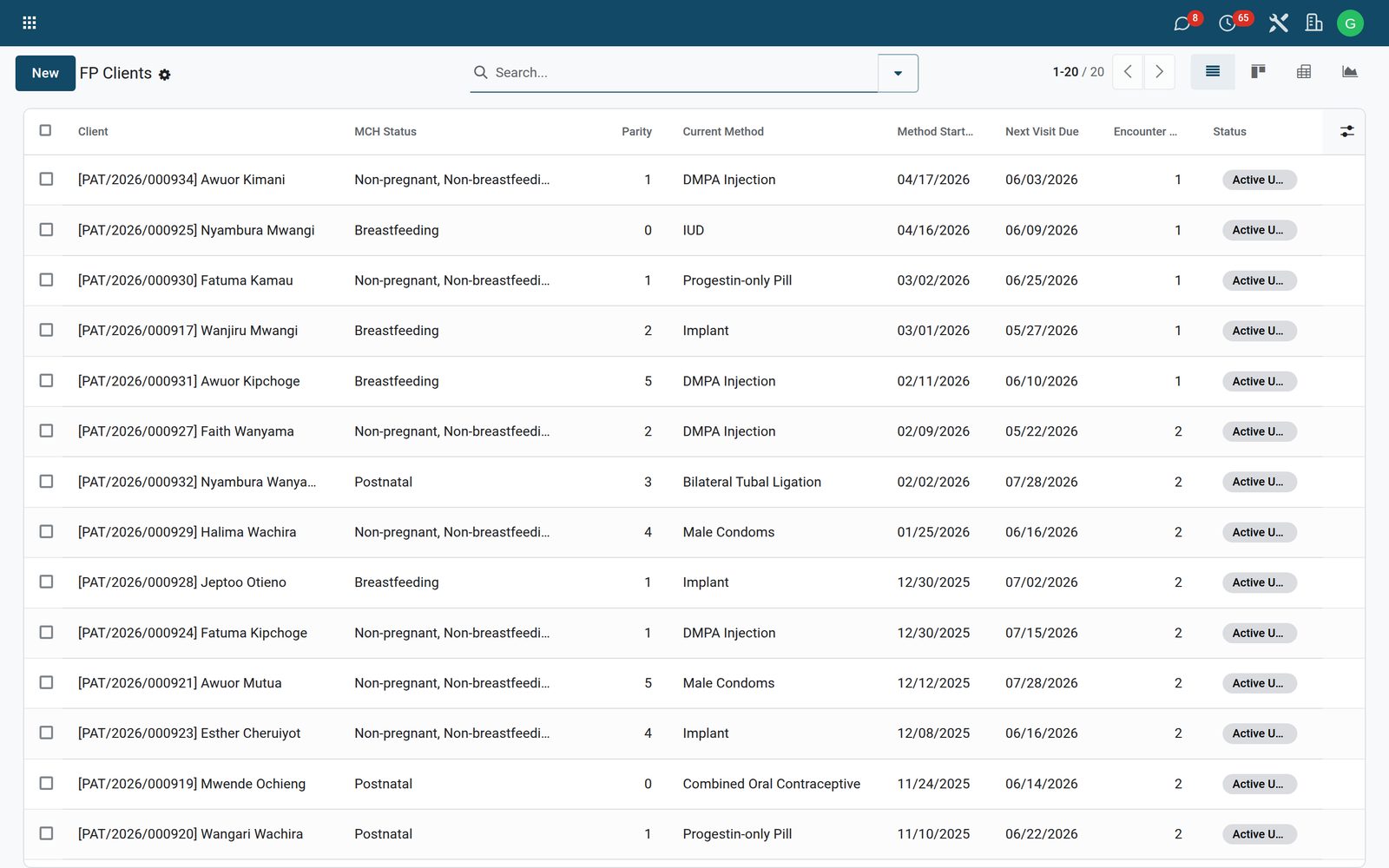The width and height of the screenshot is (1389, 868).
Task: Switch to list view
Action: pyautogui.click(x=1213, y=72)
